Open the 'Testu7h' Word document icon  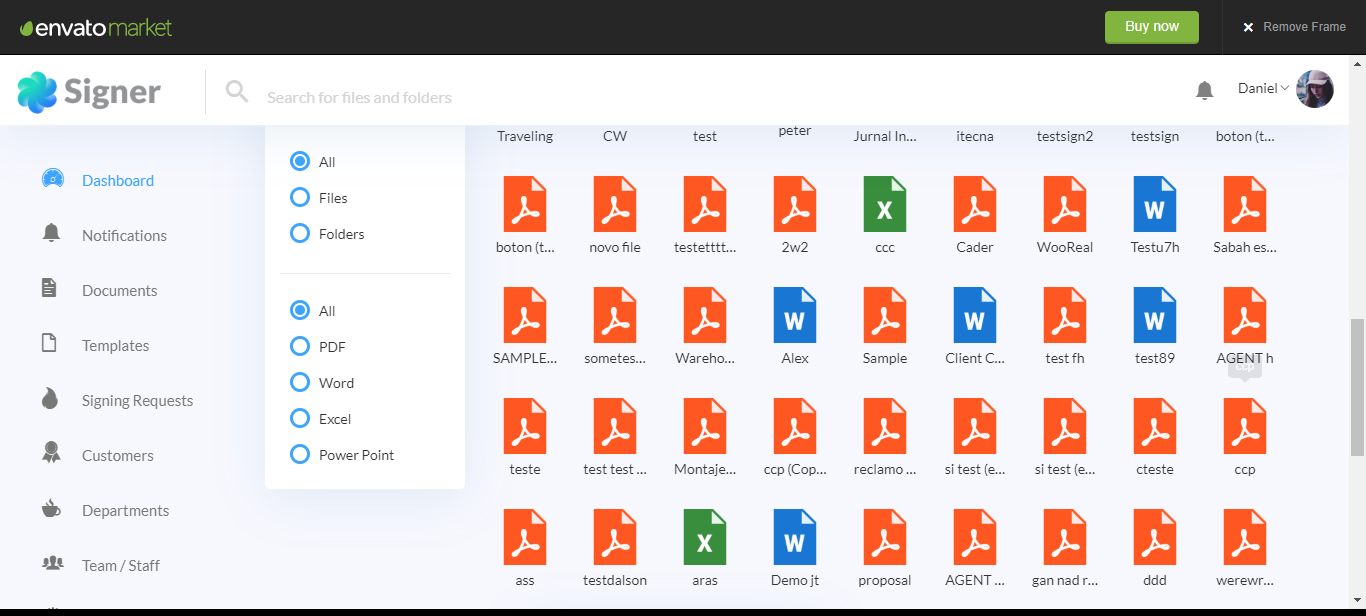click(x=1154, y=204)
